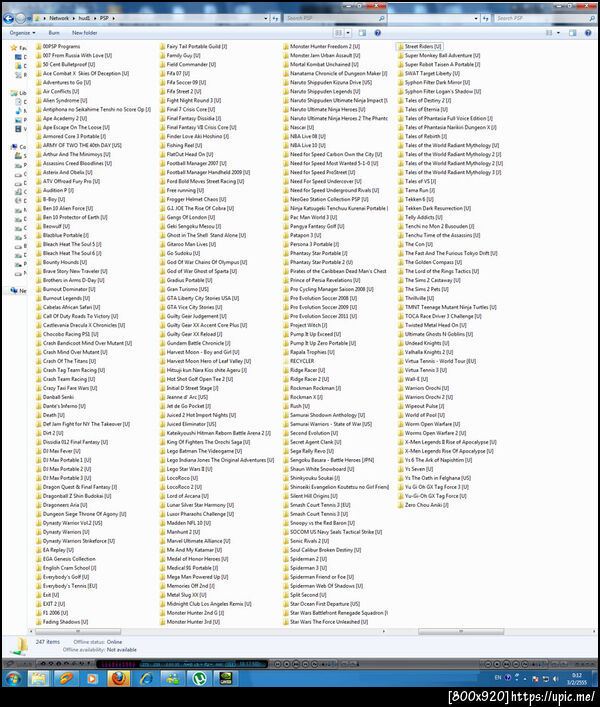Show preview pane in right window
The image size is (600, 707).
coord(573,33)
